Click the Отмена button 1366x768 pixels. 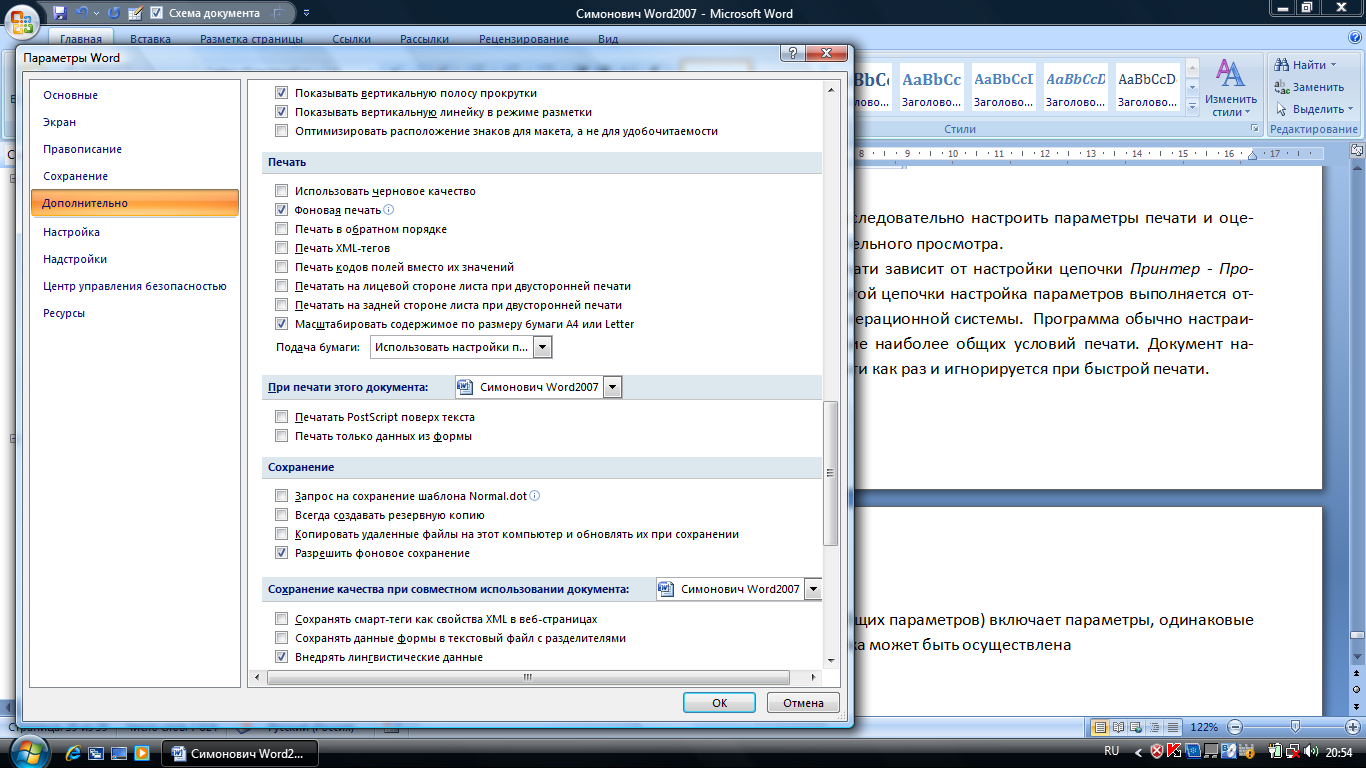pos(803,703)
